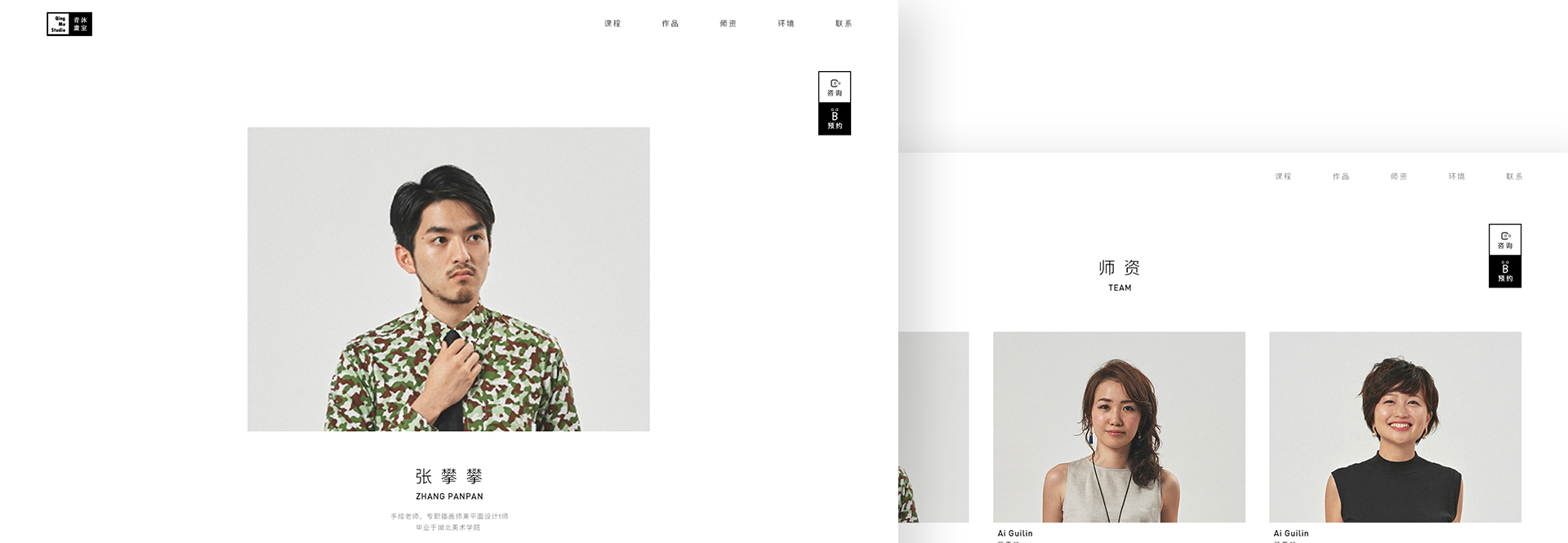Select 师资 menu on right page
Screen dimensions: 1568x543
point(1399,176)
